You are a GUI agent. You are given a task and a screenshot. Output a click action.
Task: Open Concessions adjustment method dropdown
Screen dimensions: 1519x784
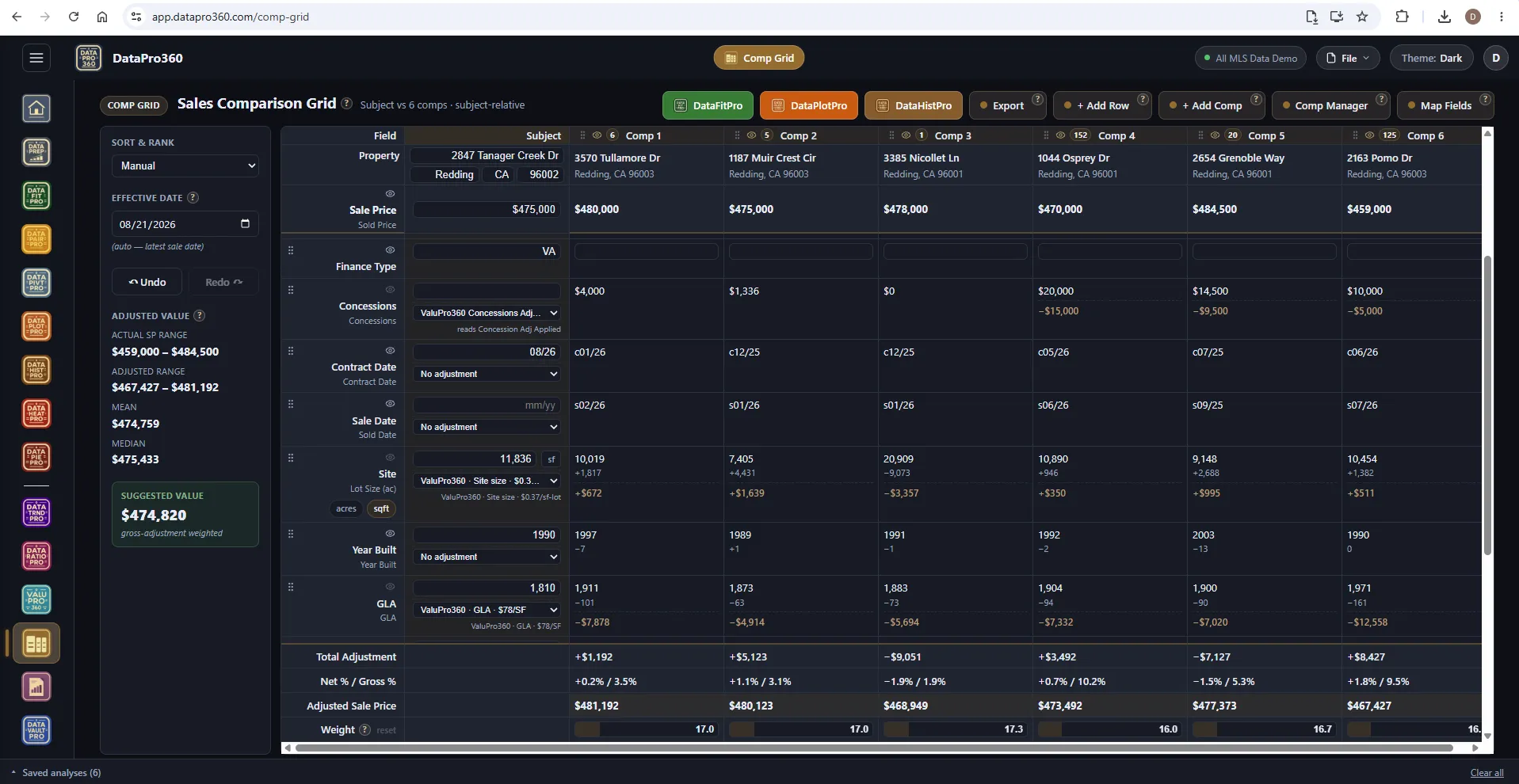[487, 313]
